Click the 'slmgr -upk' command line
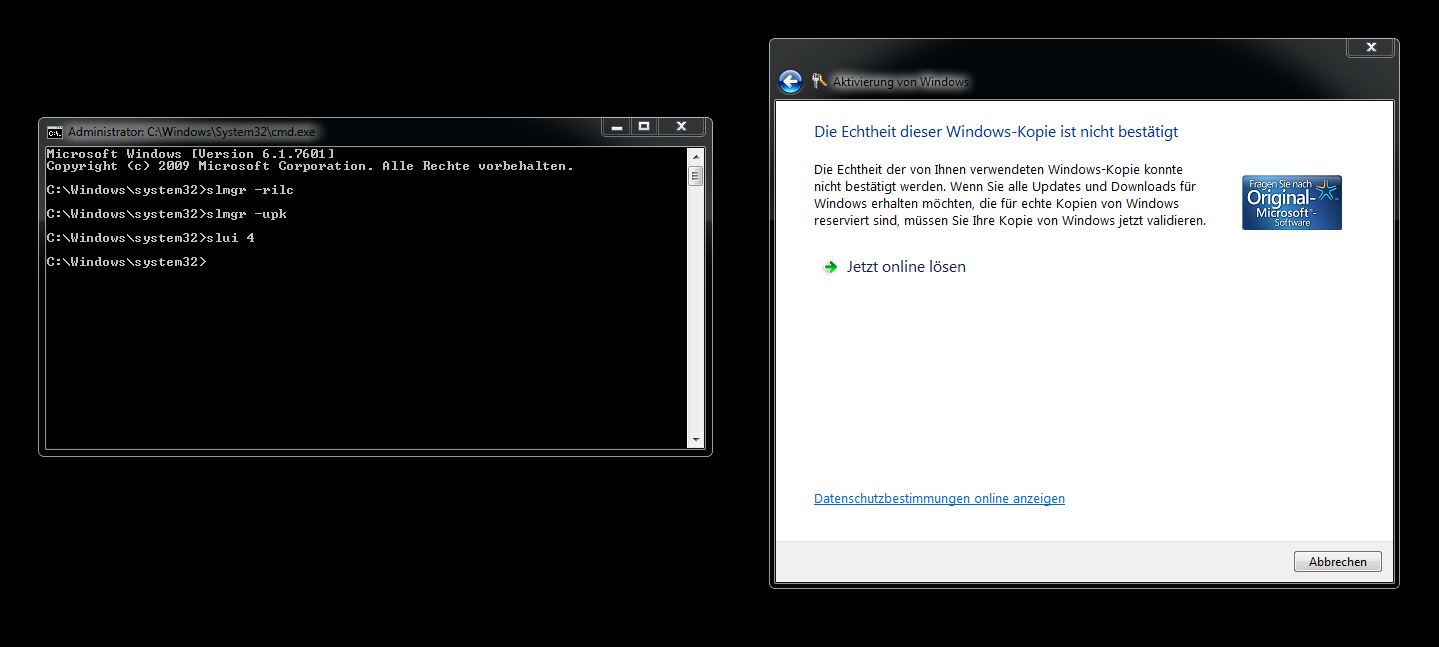The height and width of the screenshot is (647, 1439). click(166, 214)
